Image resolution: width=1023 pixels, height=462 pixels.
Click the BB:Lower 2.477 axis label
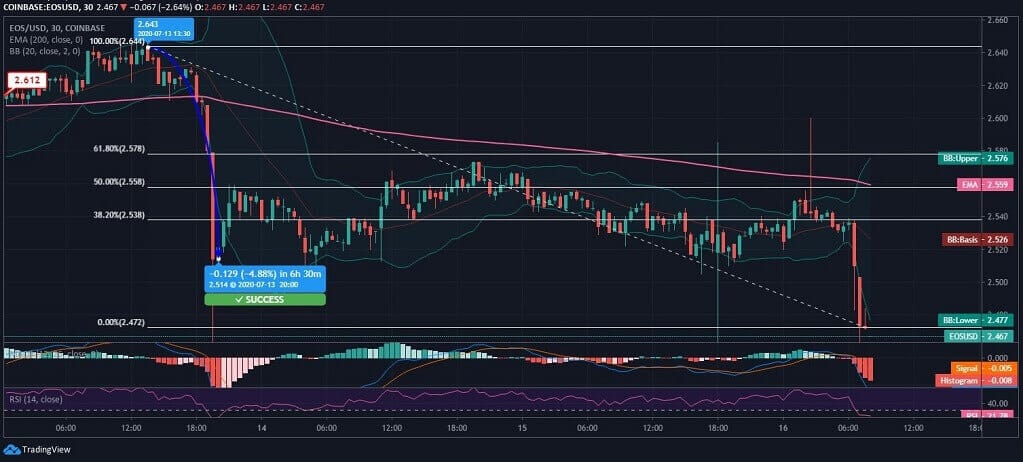(x=977, y=320)
